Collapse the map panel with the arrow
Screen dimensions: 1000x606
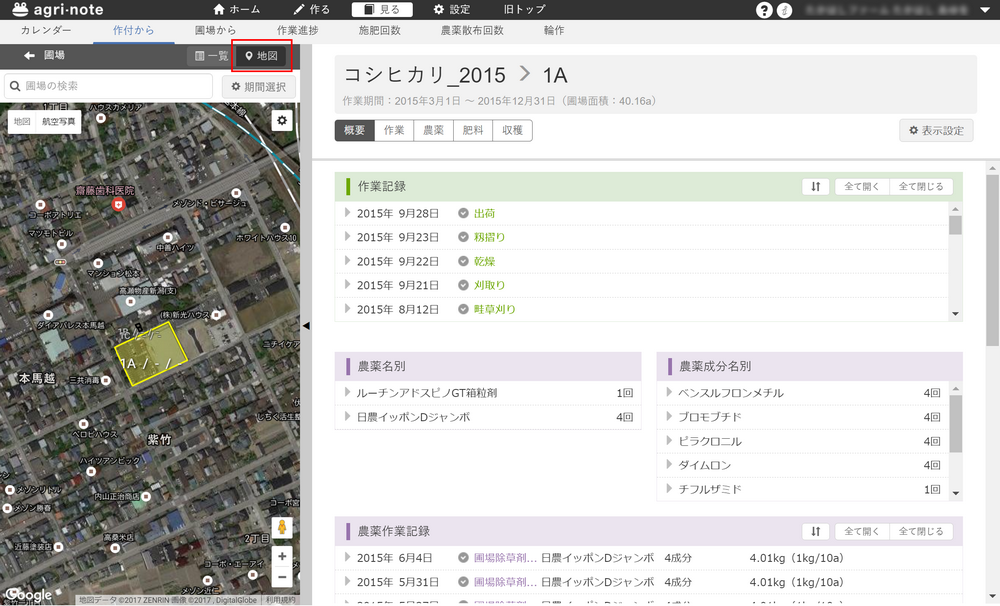pos(306,326)
